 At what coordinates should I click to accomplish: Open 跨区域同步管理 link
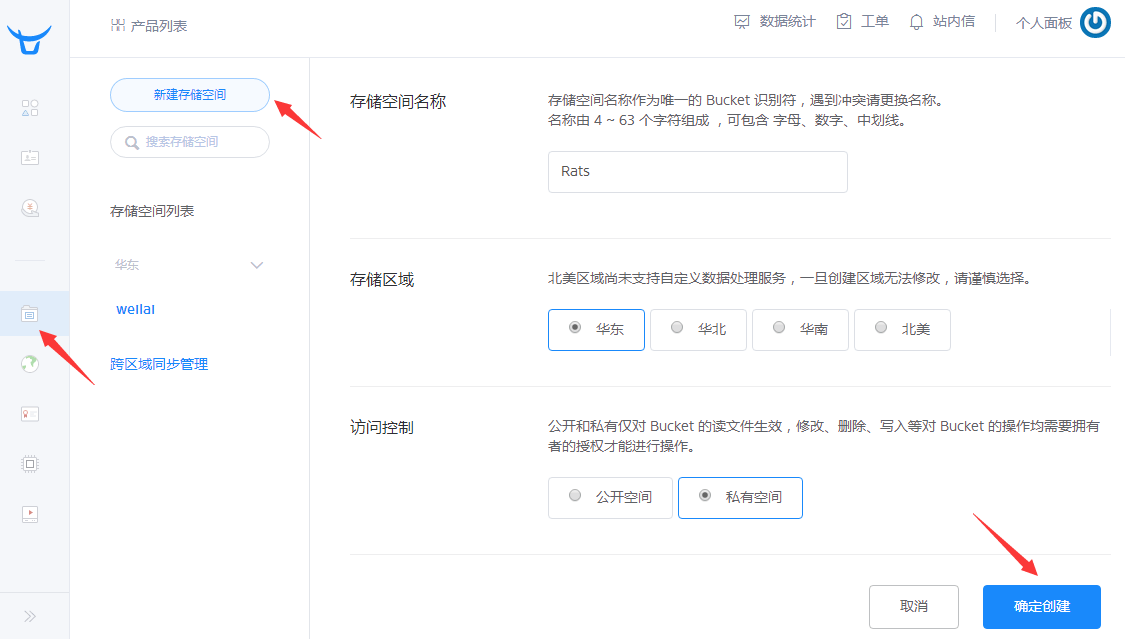pos(159,364)
